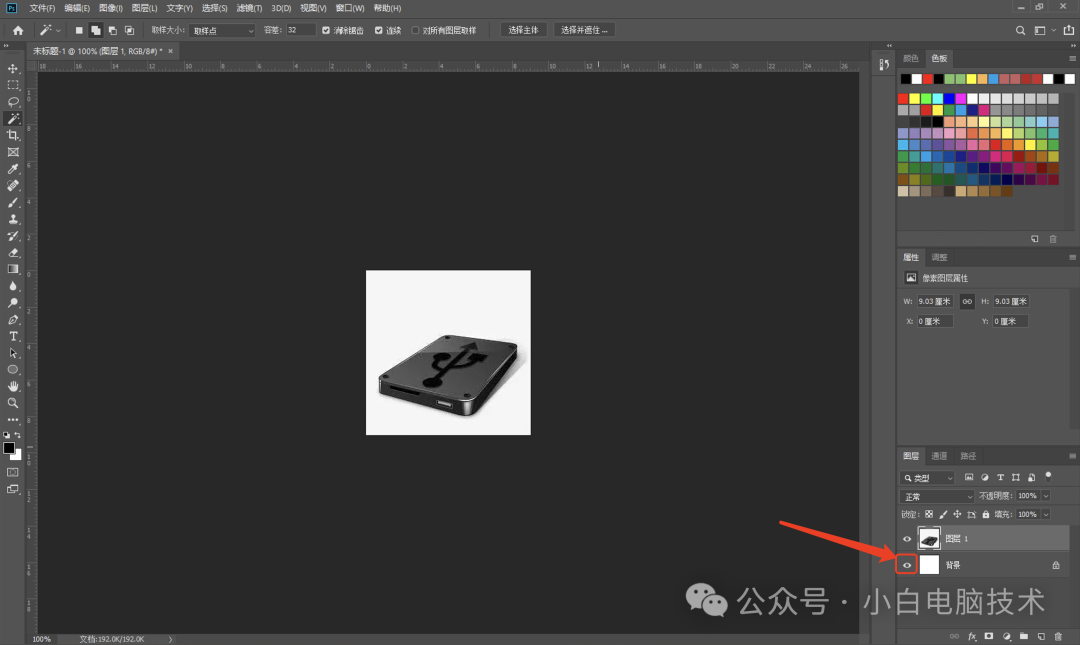Open the blend mode 正常 dropdown

coord(937,496)
